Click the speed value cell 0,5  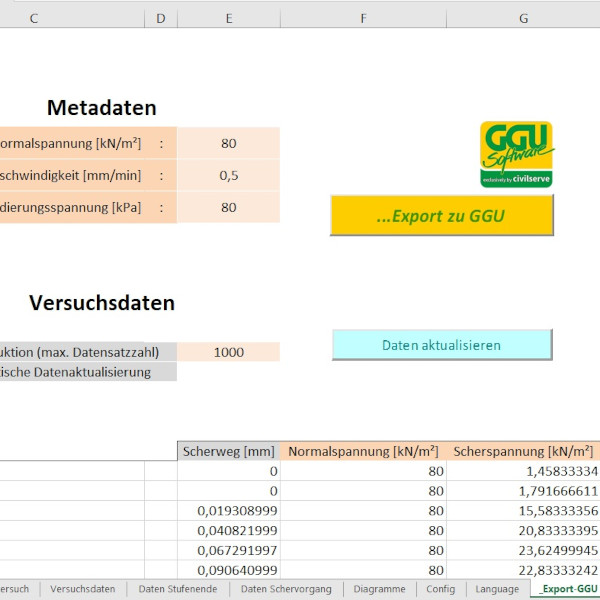click(x=228, y=175)
